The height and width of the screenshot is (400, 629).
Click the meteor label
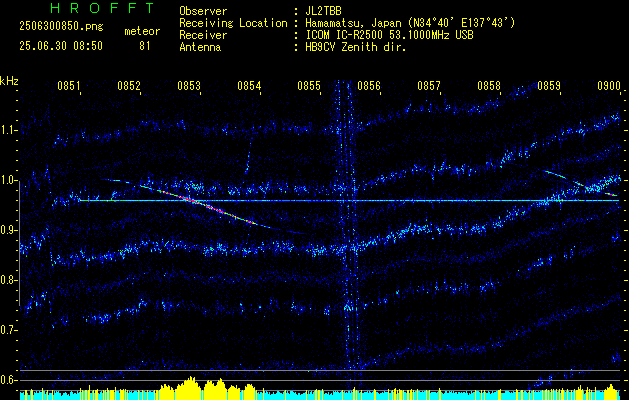tap(142, 31)
